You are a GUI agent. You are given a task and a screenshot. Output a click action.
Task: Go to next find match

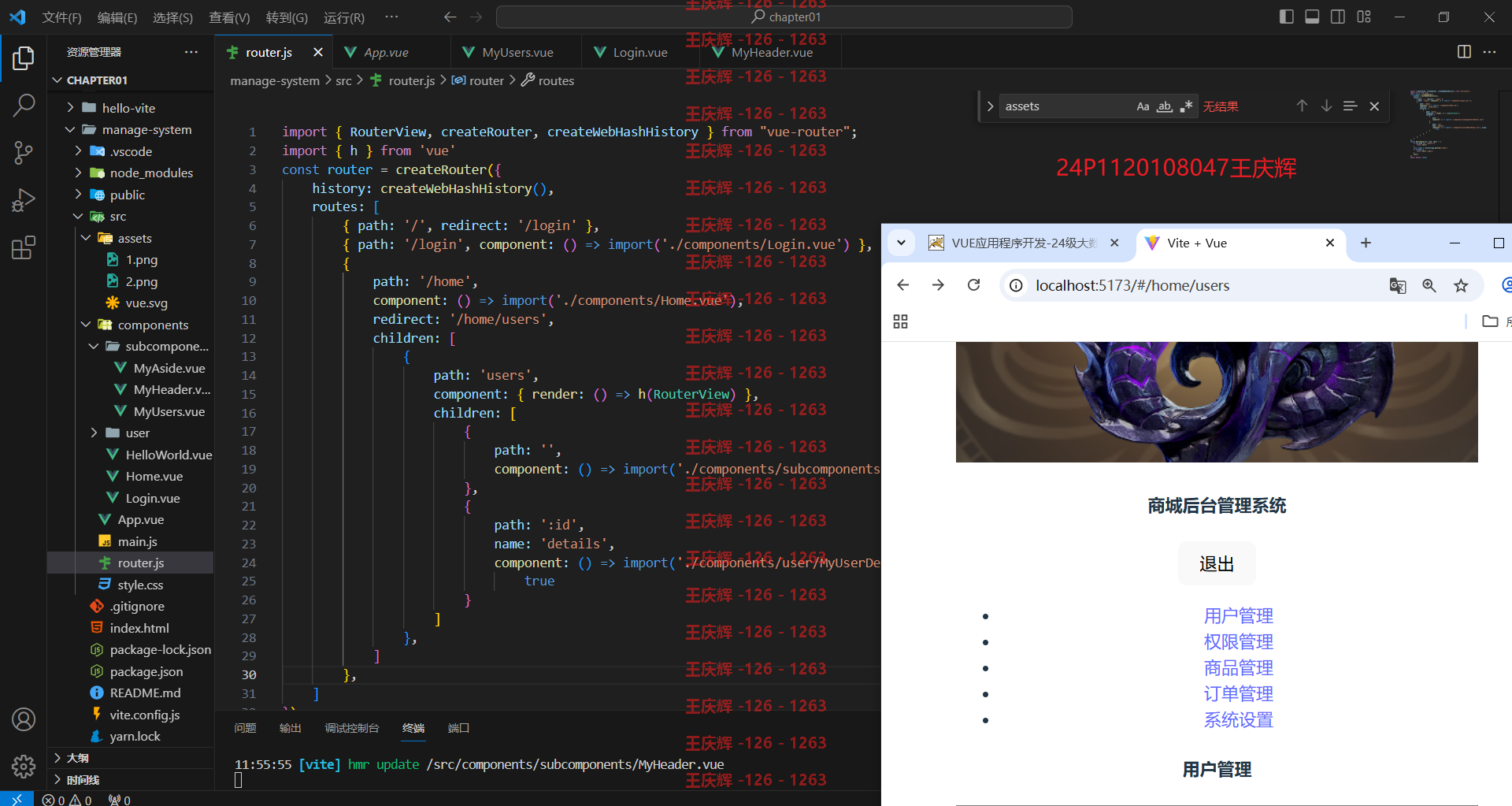[x=1326, y=106]
